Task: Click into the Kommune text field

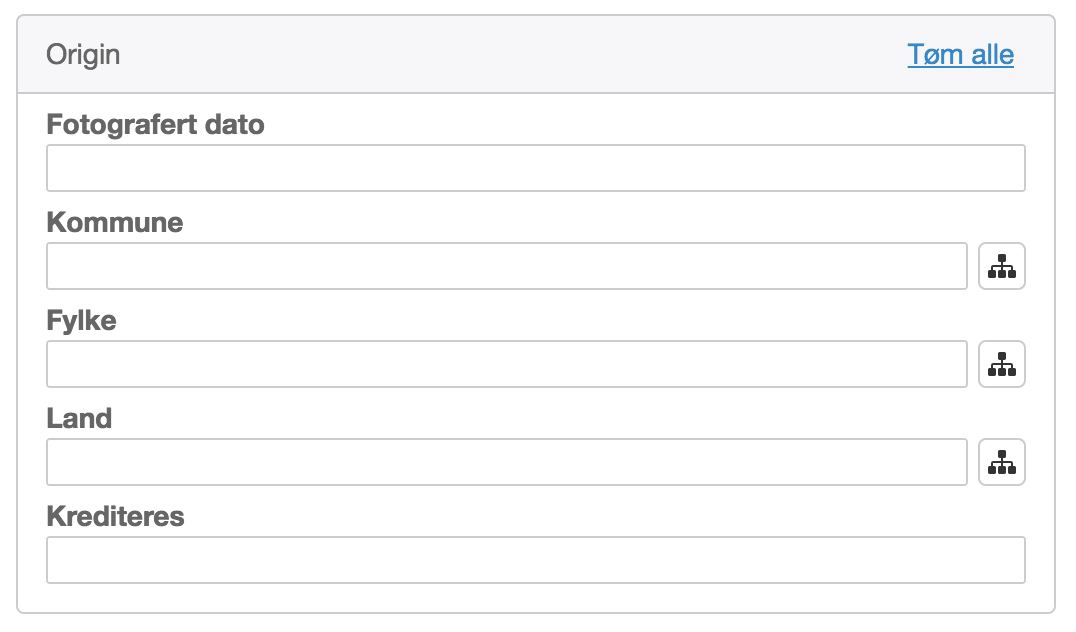Action: pos(506,266)
